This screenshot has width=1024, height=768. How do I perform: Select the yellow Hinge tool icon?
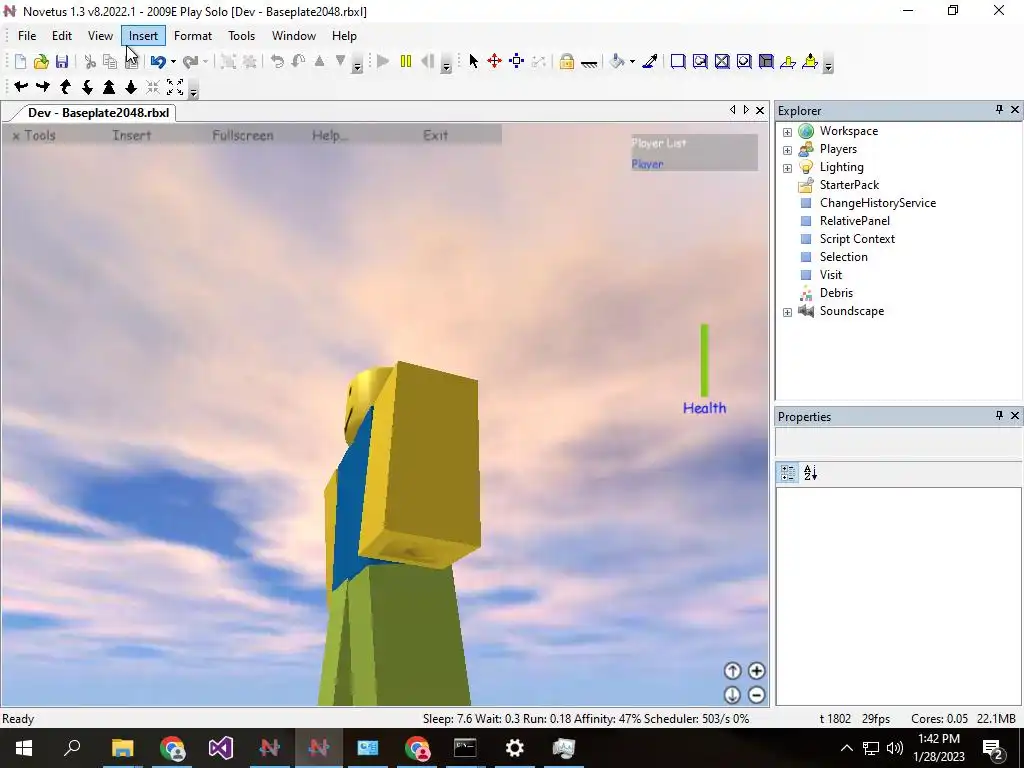788,61
